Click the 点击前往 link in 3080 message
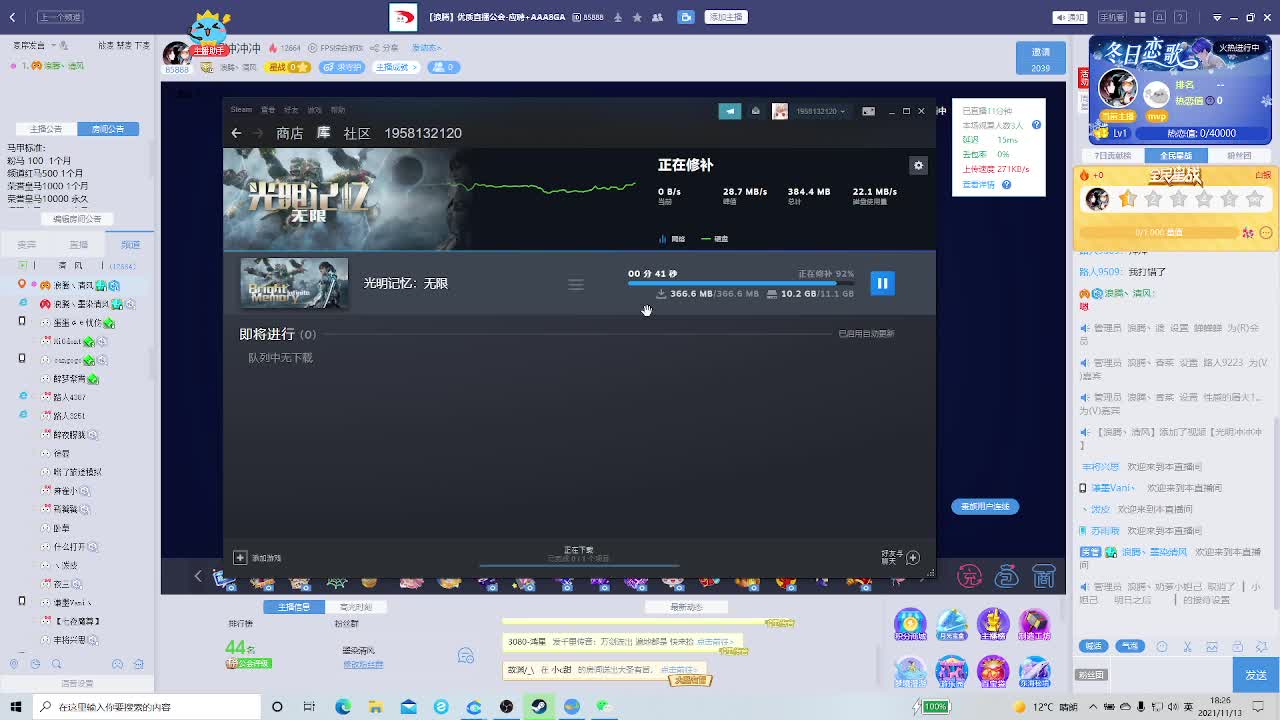This screenshot has width=1280, height=720. click(715, 642)
